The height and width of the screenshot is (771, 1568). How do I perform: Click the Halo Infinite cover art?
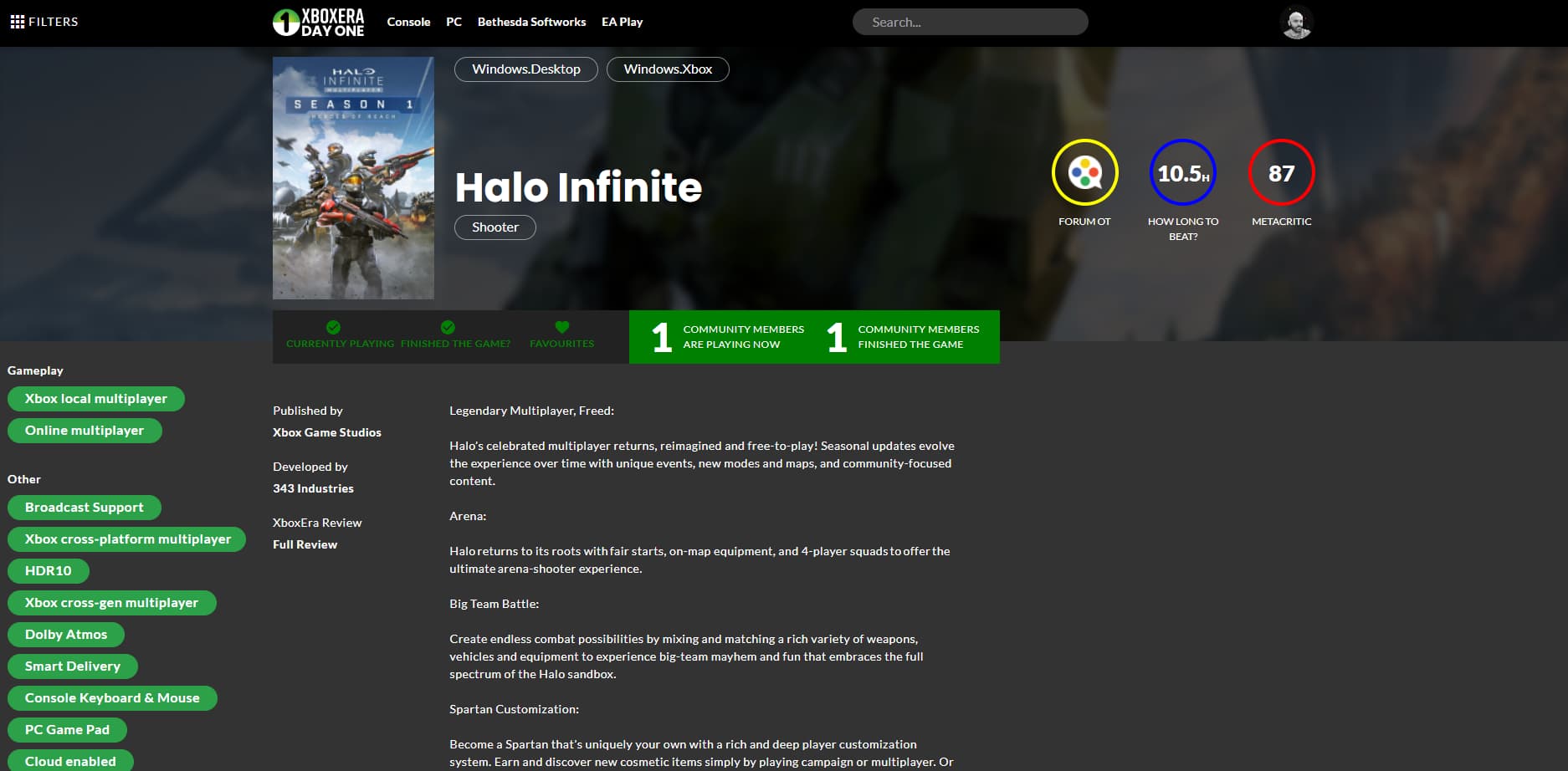coord(353,178)
